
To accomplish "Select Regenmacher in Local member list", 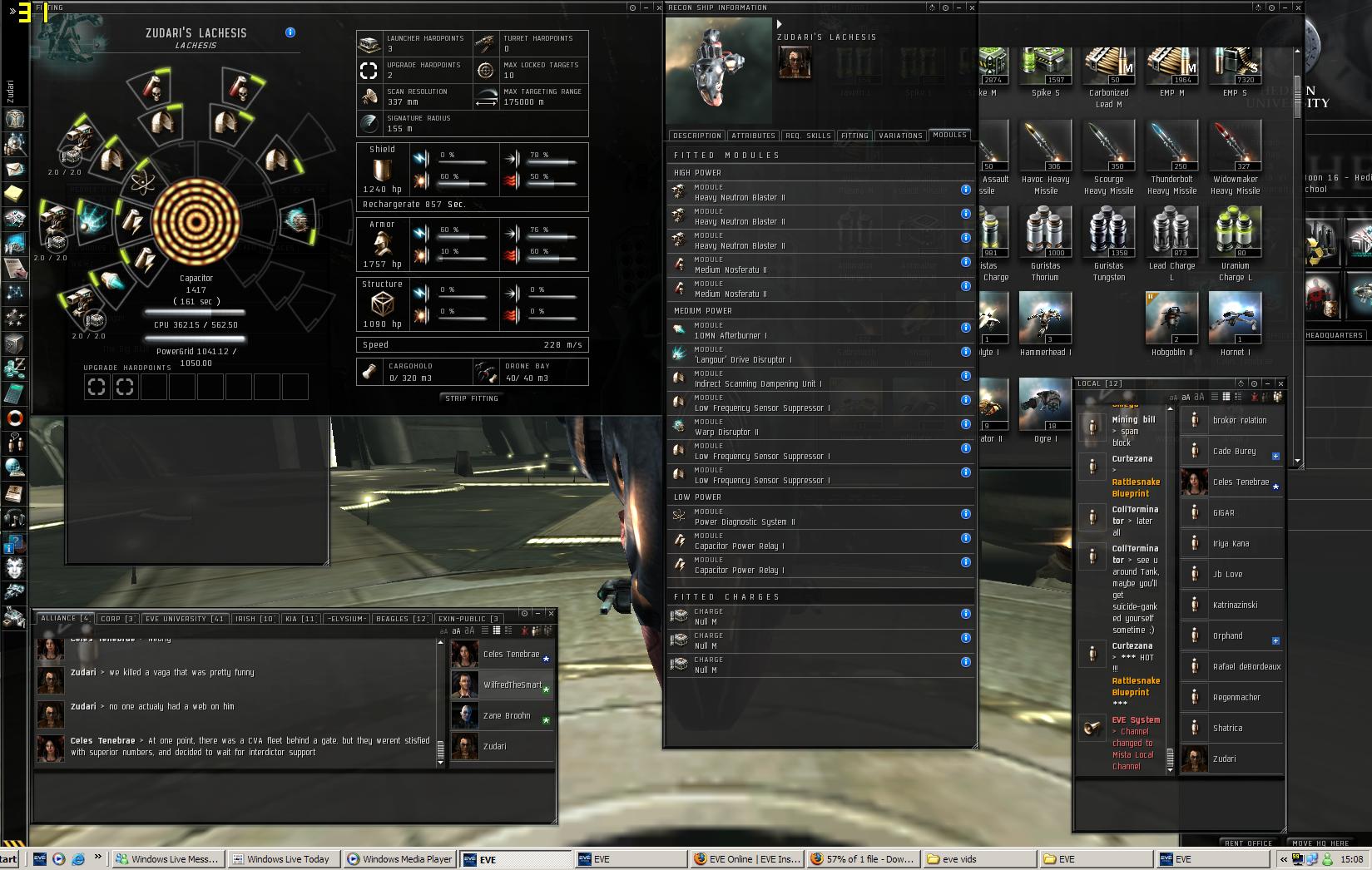I will click(1232, 697).
